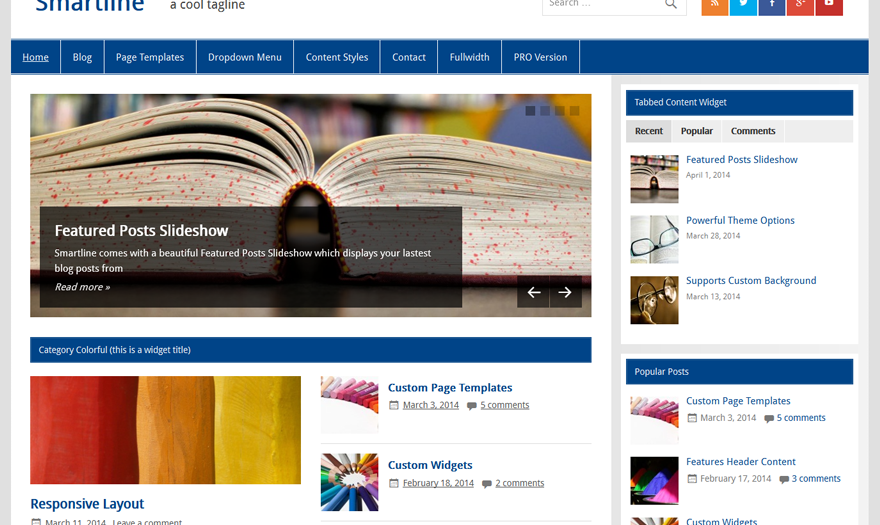Open the PRO Version menu item
Screen dimensions: 880x525
(540, 57)
